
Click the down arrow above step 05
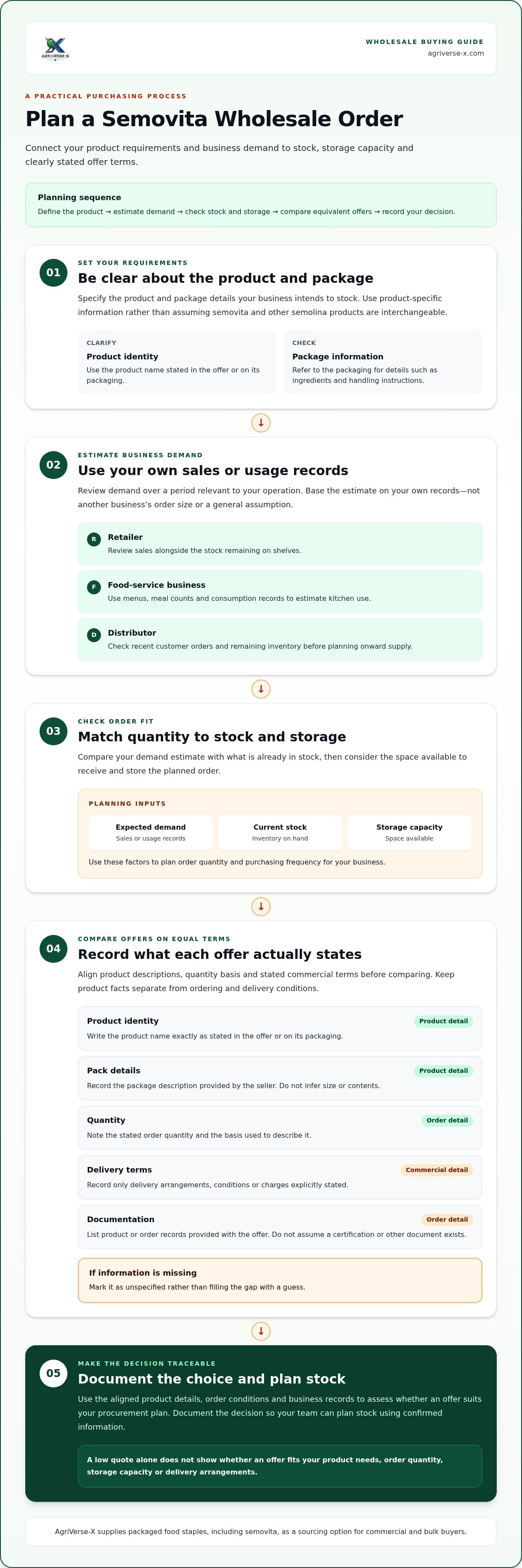pos(261,1331)
